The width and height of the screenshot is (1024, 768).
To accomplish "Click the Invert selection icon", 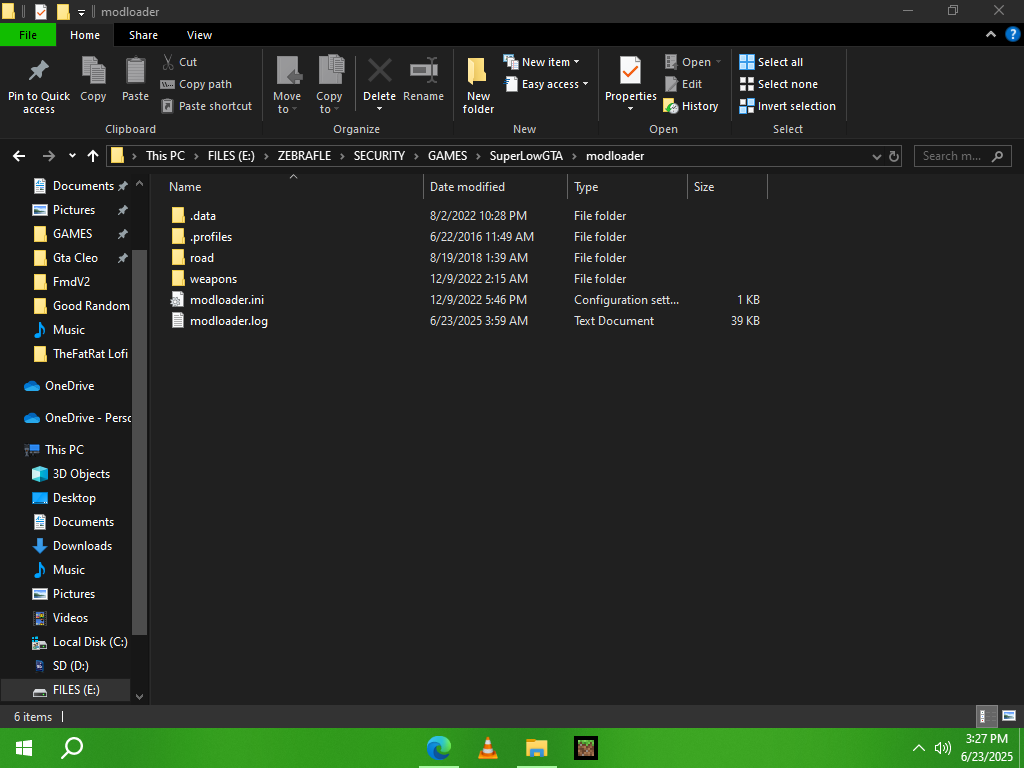I will (746, 106).
